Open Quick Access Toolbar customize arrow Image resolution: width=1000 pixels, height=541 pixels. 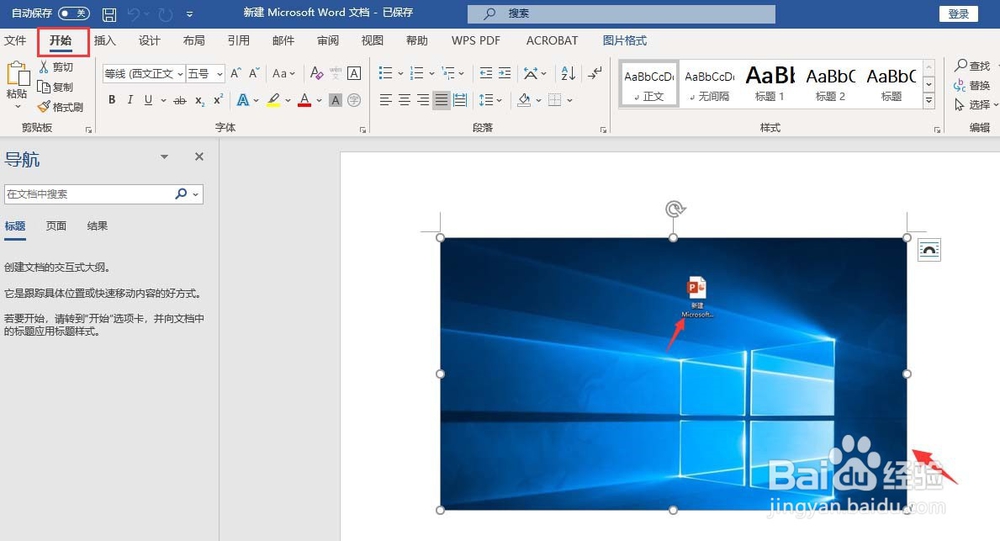(x=189, y=13)
